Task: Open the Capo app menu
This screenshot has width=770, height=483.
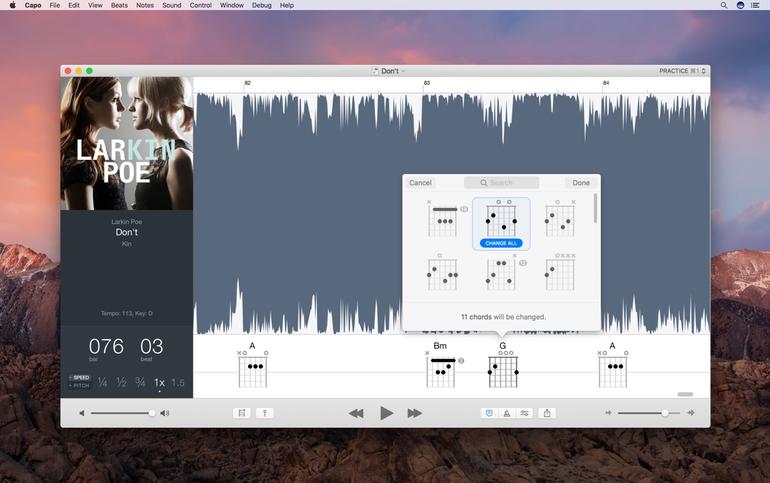Action: [x=33, y=5]
